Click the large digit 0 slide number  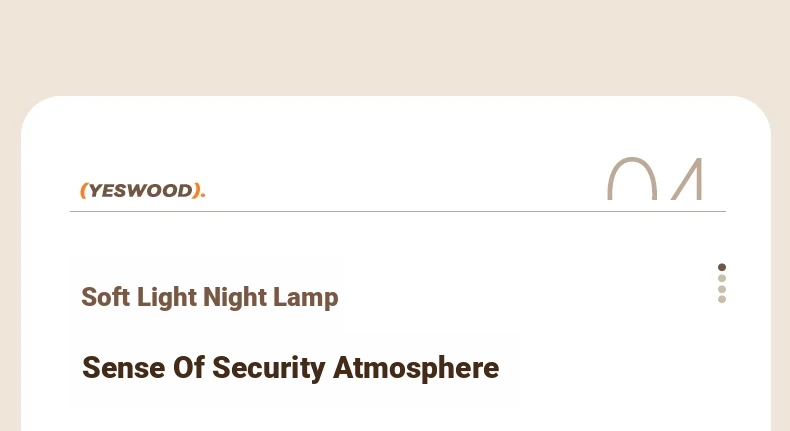632,178
